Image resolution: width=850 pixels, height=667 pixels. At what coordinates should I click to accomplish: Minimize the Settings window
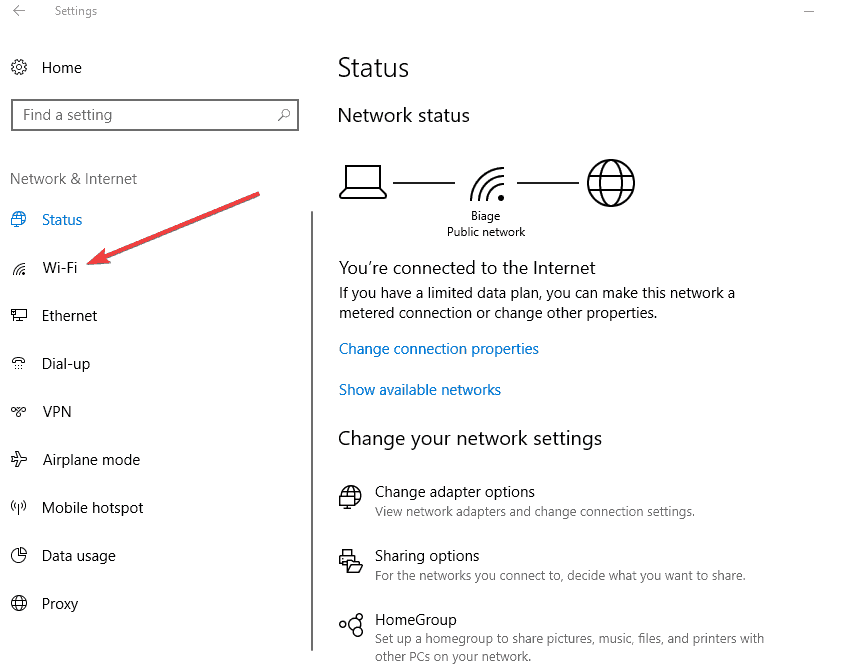(x=809, y=11)
